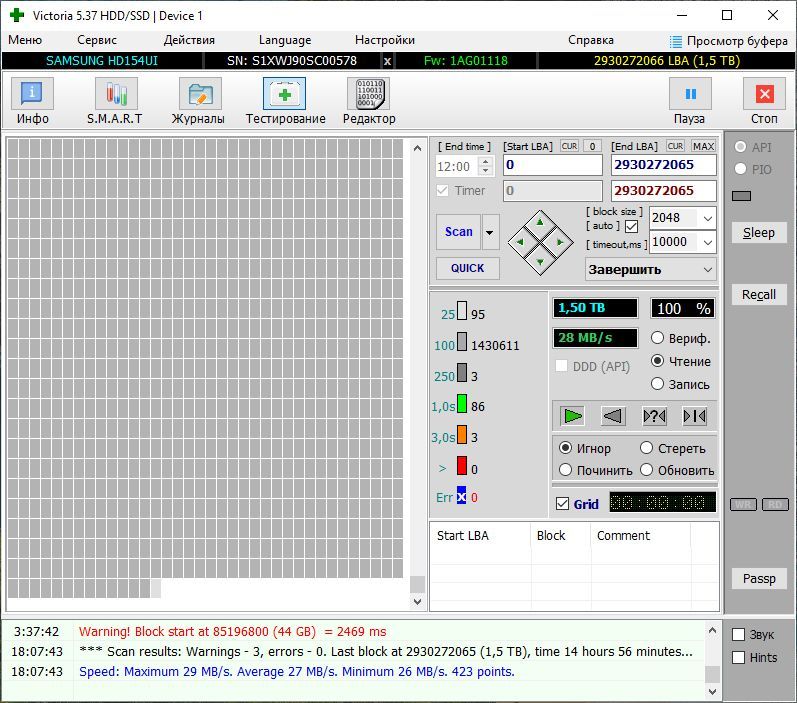Click the green play forward scan button
The width and height of the screenshot is (797, 703).
pyautogui.click(x=573, y=416)
